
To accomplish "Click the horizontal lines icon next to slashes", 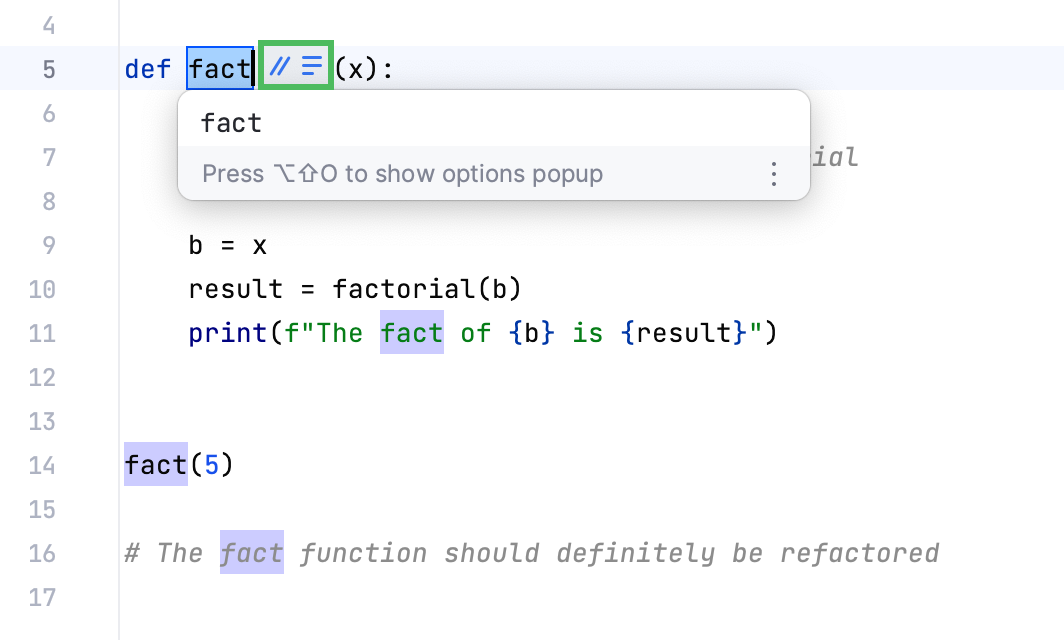I will click(x=312, y=67).
